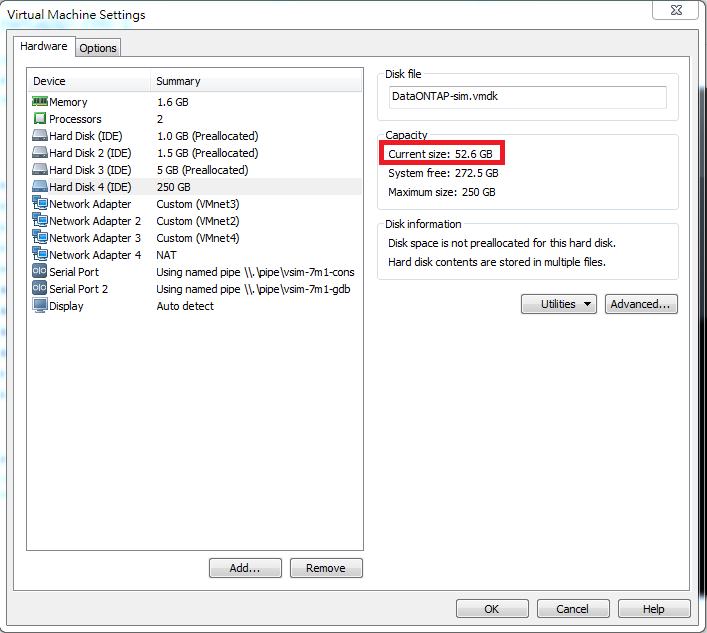
Task: Click the Disk file path field
Action: [528, 97]
